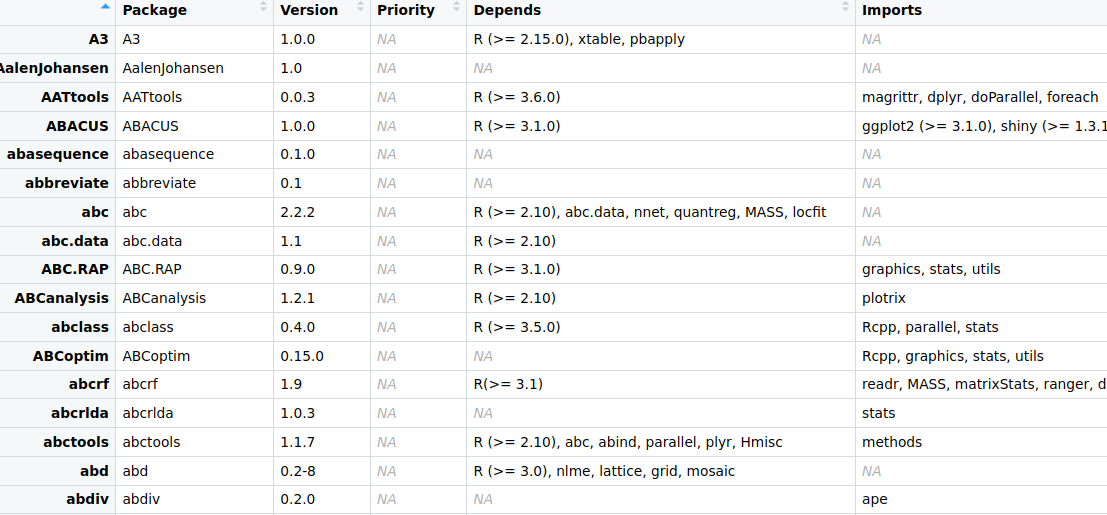
Task: Click the AATtools version 0.0.3 cell
Action: [322, 97]
